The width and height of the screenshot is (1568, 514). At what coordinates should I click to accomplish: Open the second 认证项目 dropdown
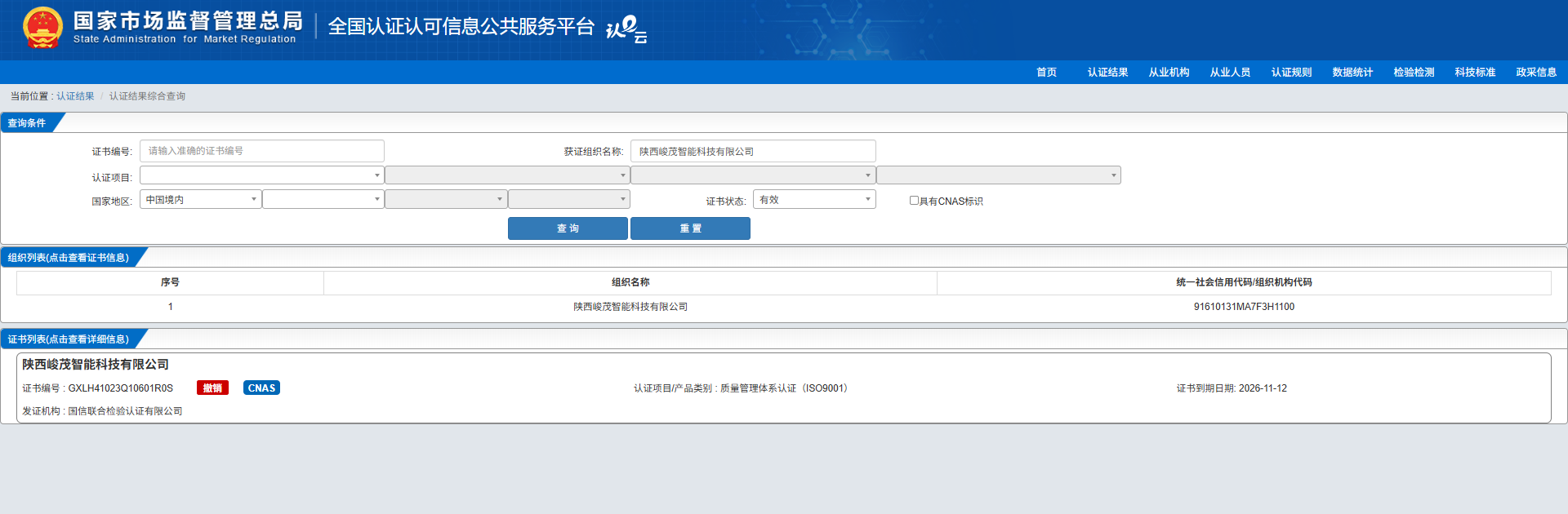click(507, 175)
